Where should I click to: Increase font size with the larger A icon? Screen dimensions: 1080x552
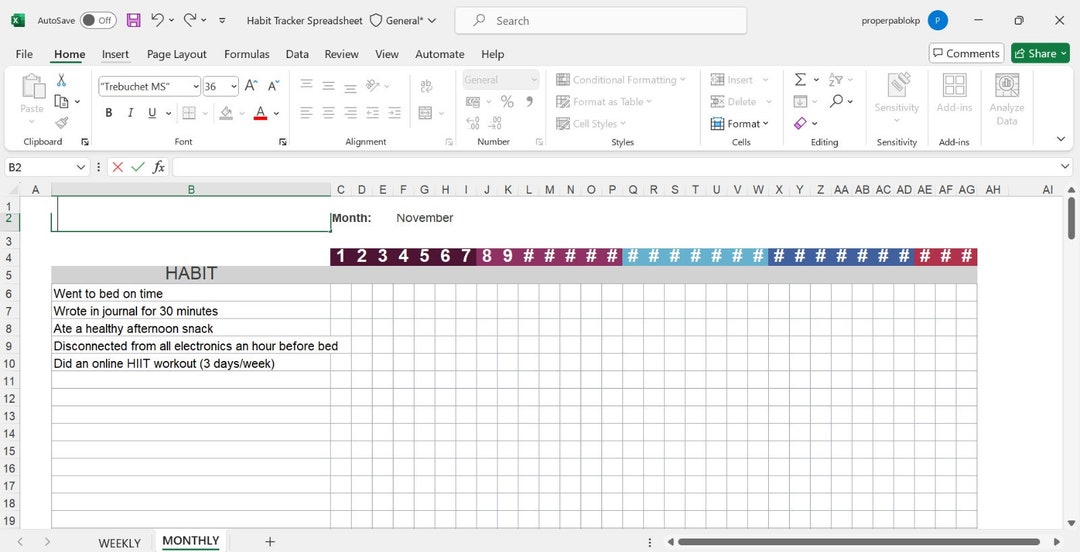251,86
